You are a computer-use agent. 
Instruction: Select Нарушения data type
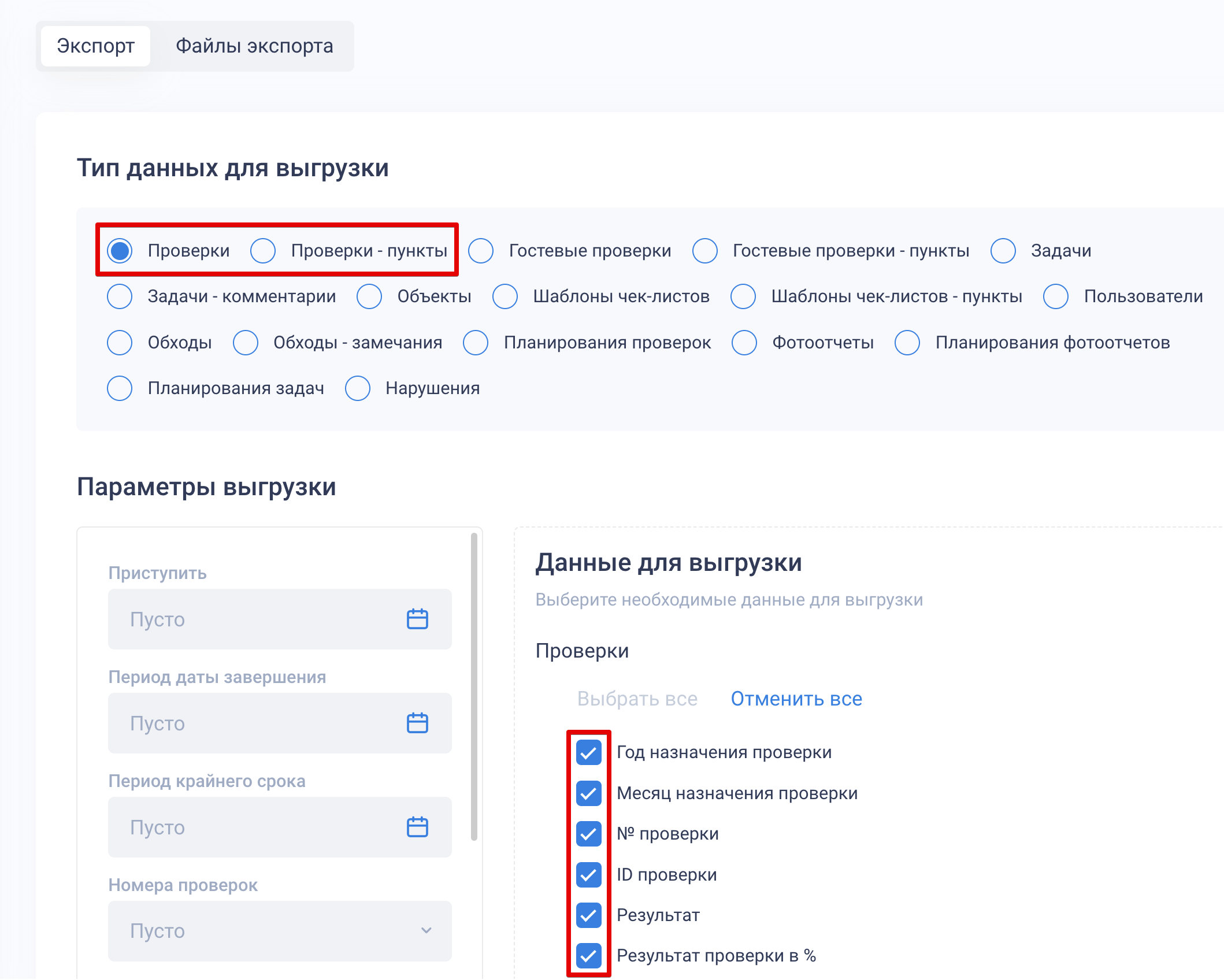(358, 388)
